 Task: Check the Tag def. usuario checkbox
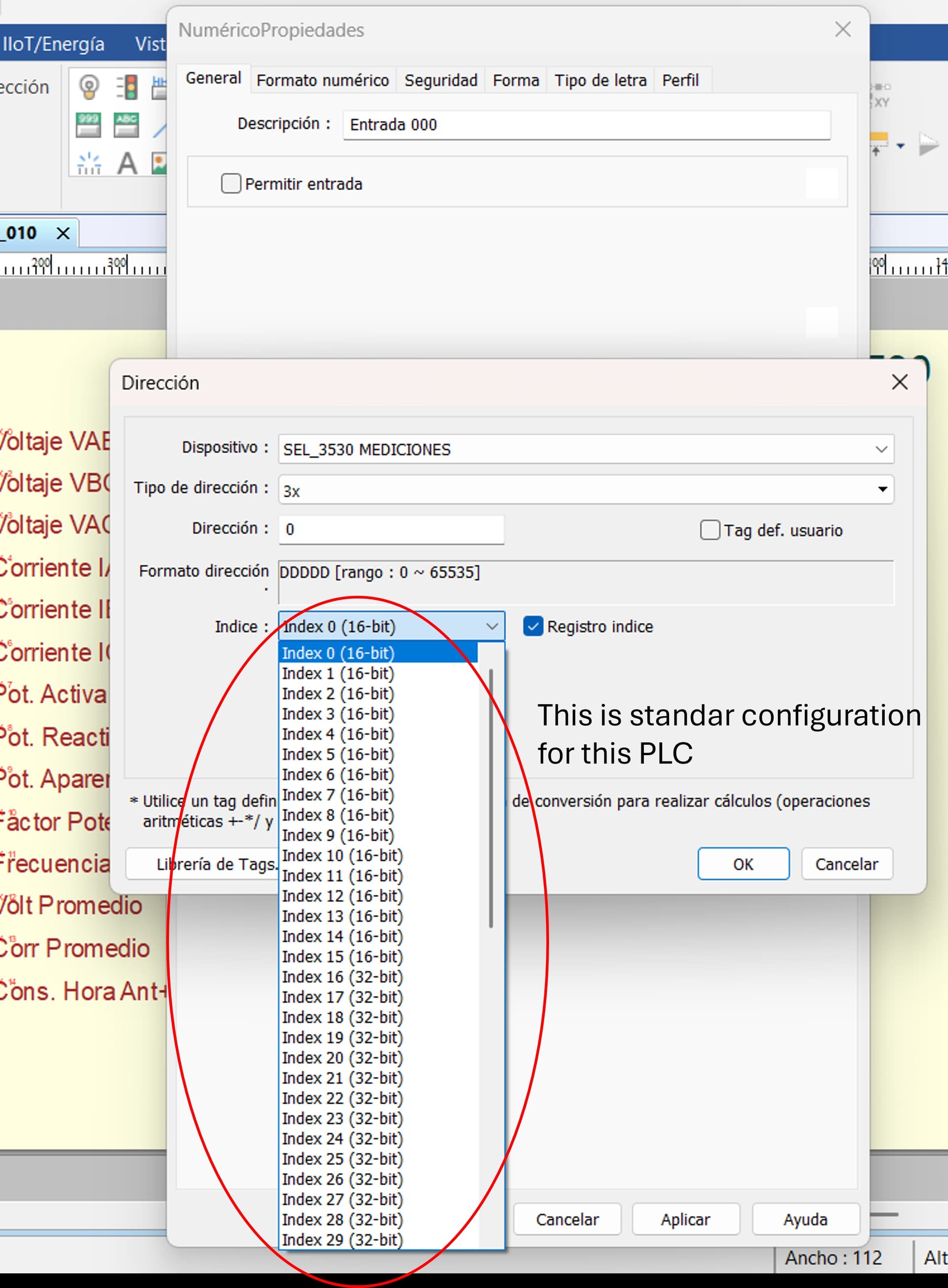[x=710, y=530]
